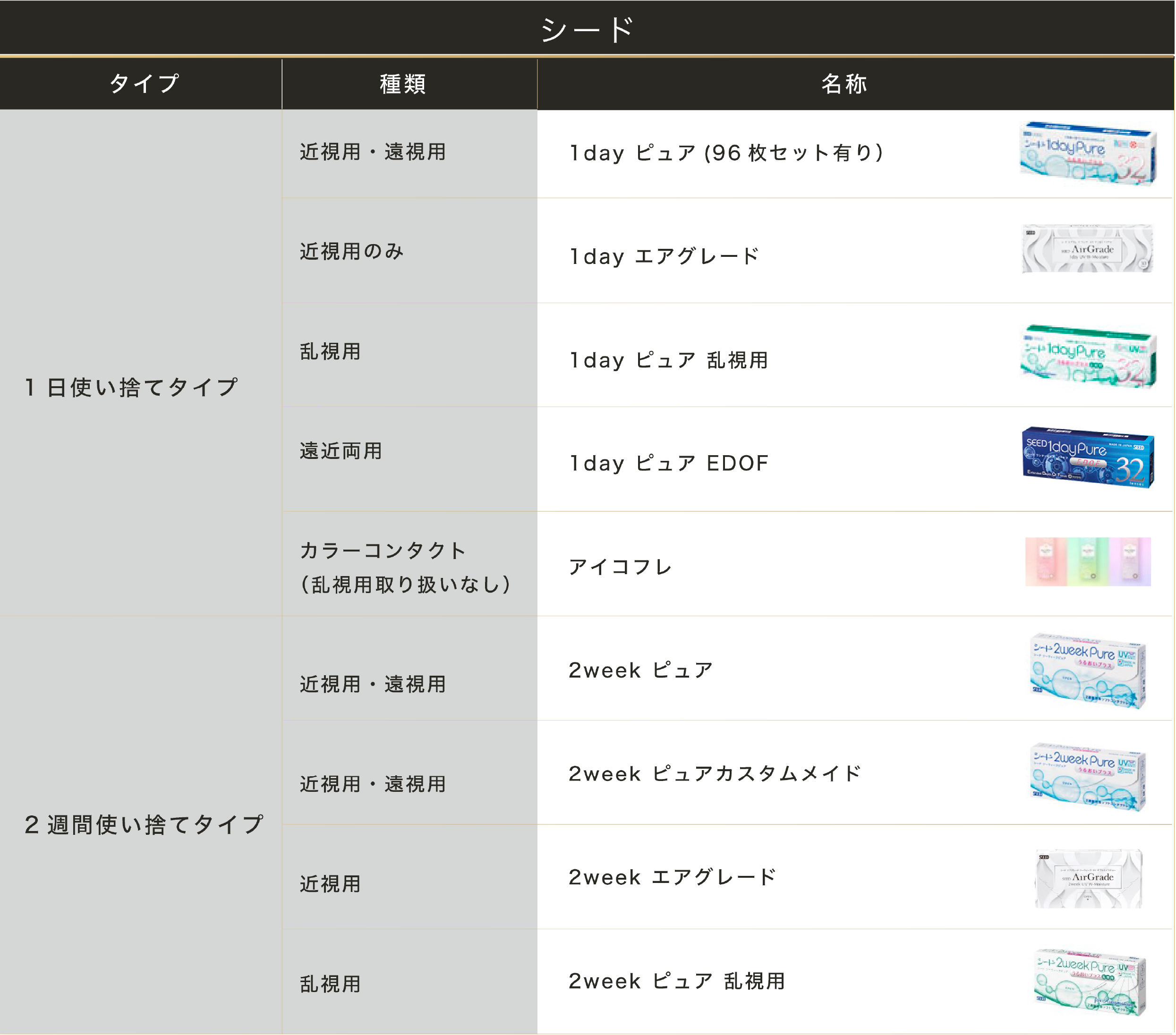Viewport: 1176px width, 1035px height.
Task: Click the 1day ピュア EDOF name
Action: 669,463
